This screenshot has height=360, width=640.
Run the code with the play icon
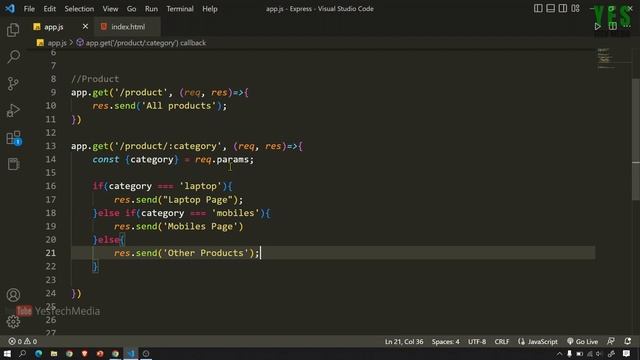point(598,27)
